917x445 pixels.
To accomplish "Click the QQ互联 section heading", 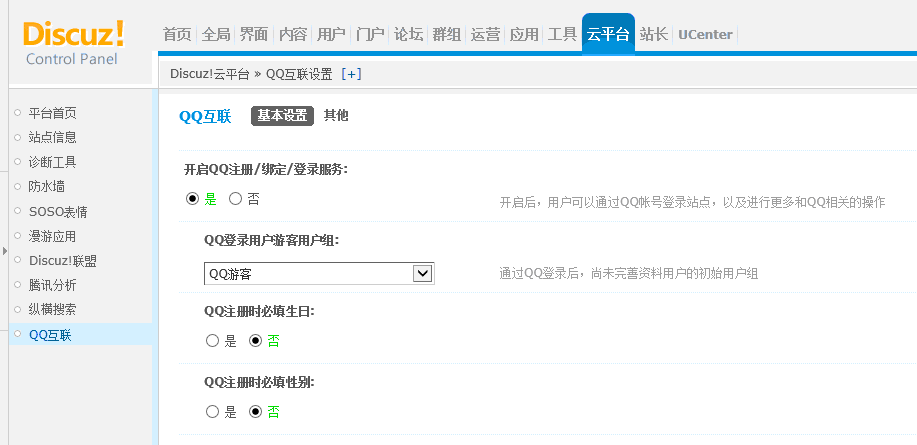I will pyautogui.click(x=205, y=116).
